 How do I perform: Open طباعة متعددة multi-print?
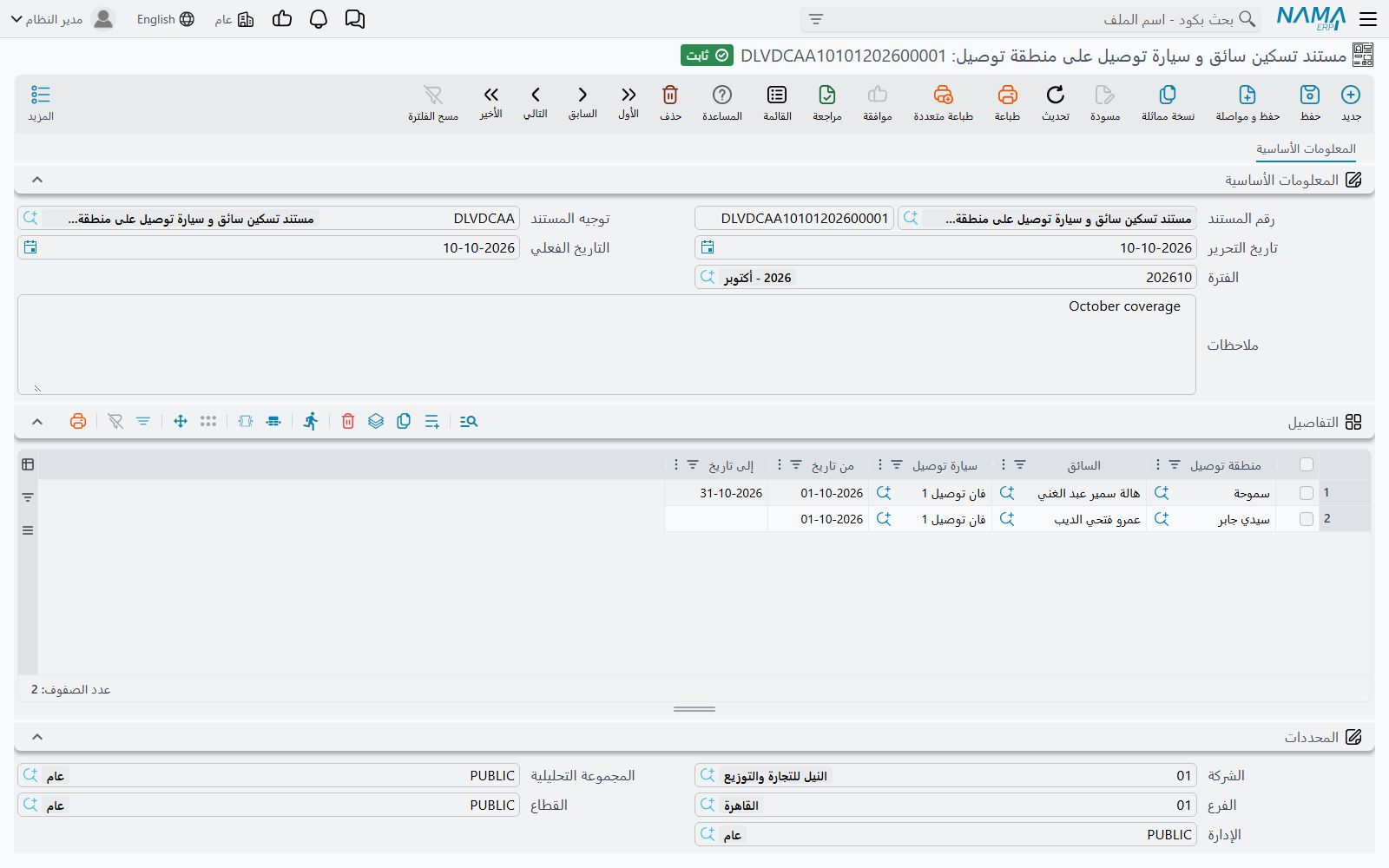944,95
